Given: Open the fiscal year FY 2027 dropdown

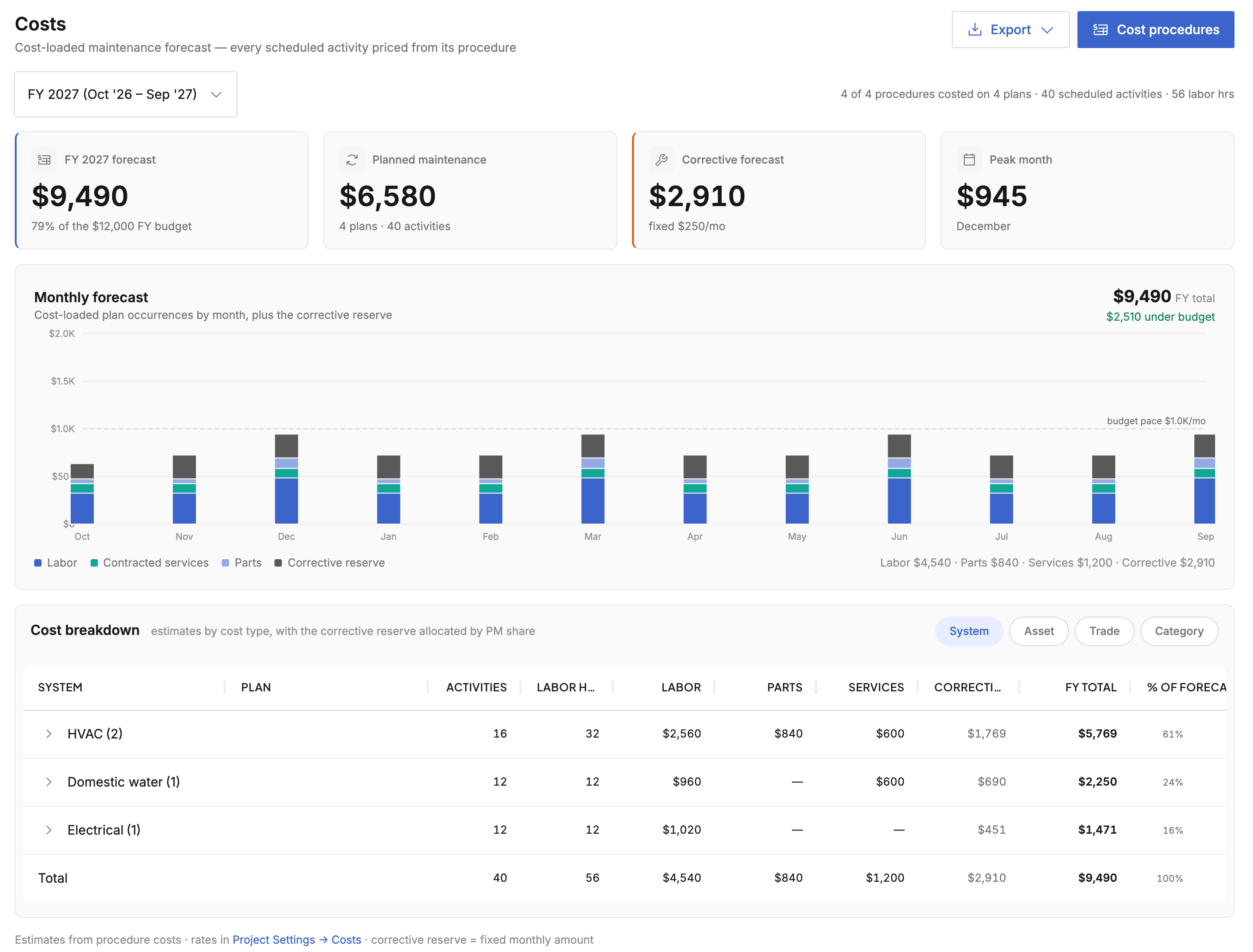Looking at the screenshot, I should [125, 94].
